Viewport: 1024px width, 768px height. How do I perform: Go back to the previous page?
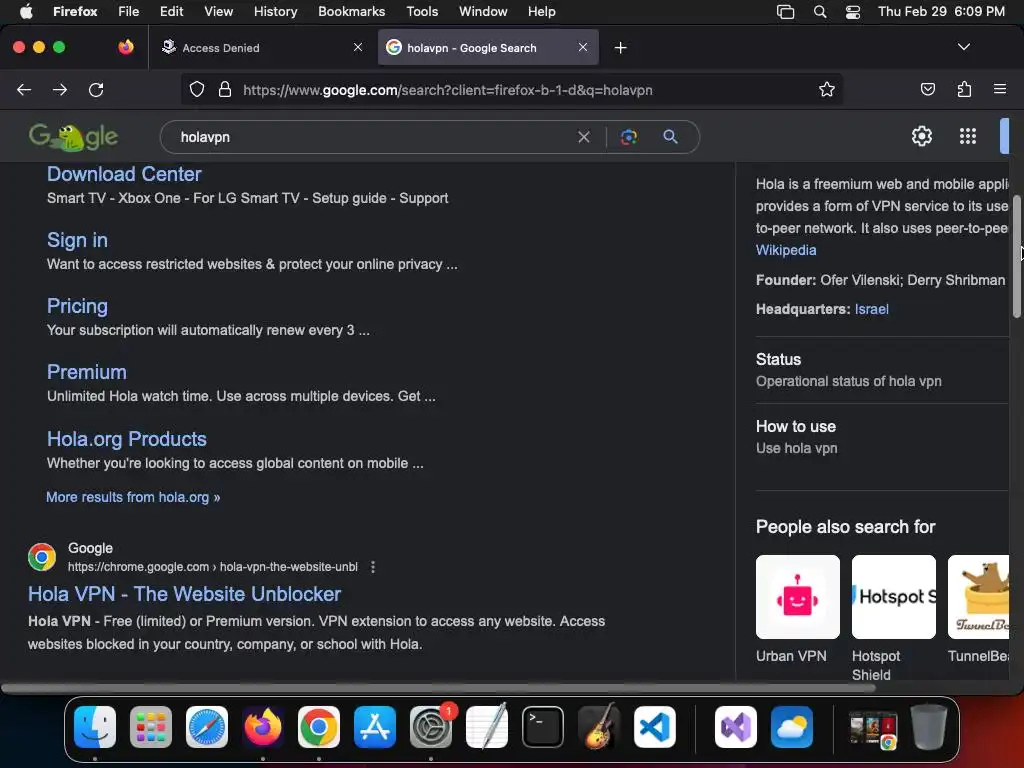pos(24,89)
